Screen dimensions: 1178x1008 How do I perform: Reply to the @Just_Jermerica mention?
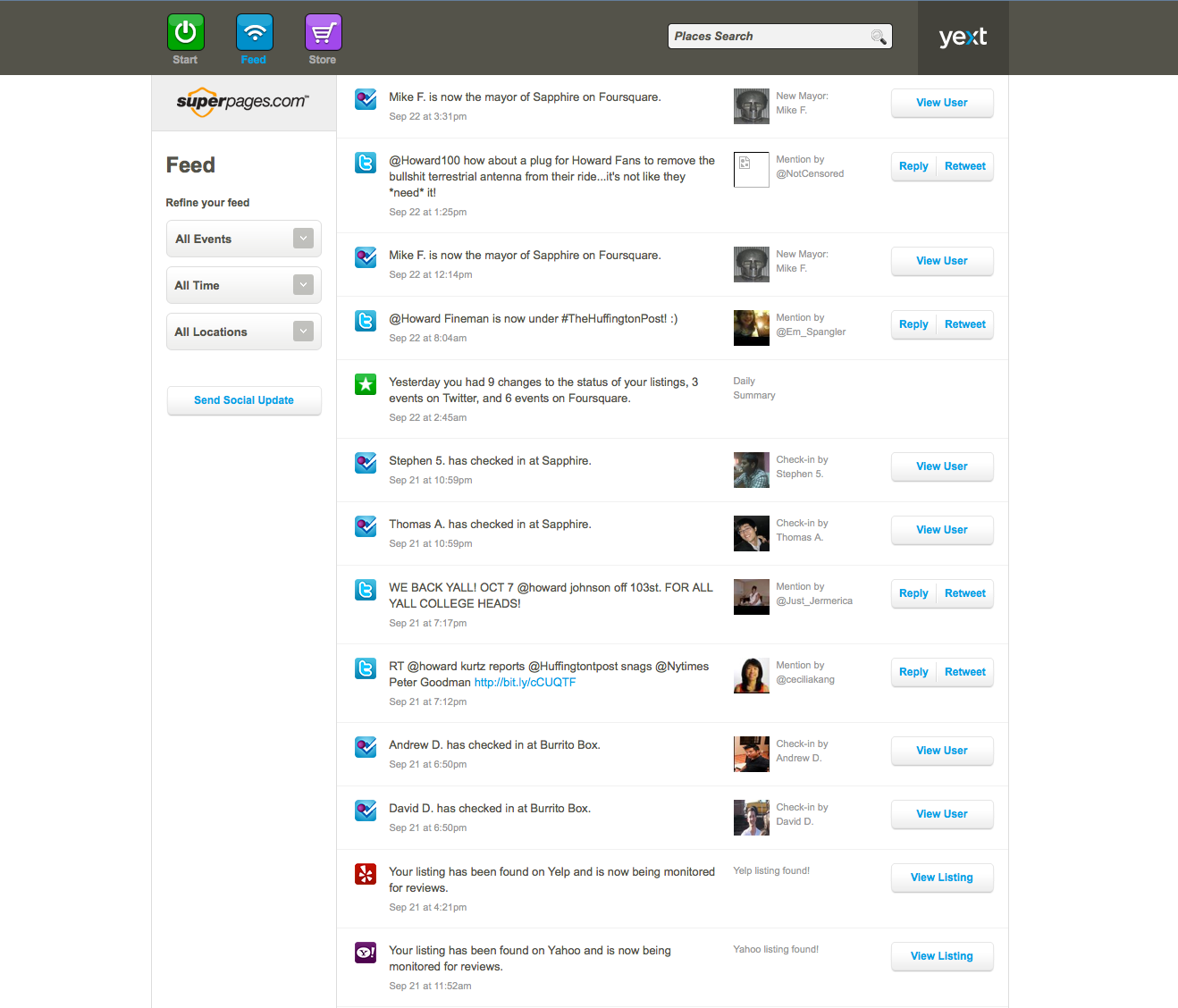tap(913, 593)
